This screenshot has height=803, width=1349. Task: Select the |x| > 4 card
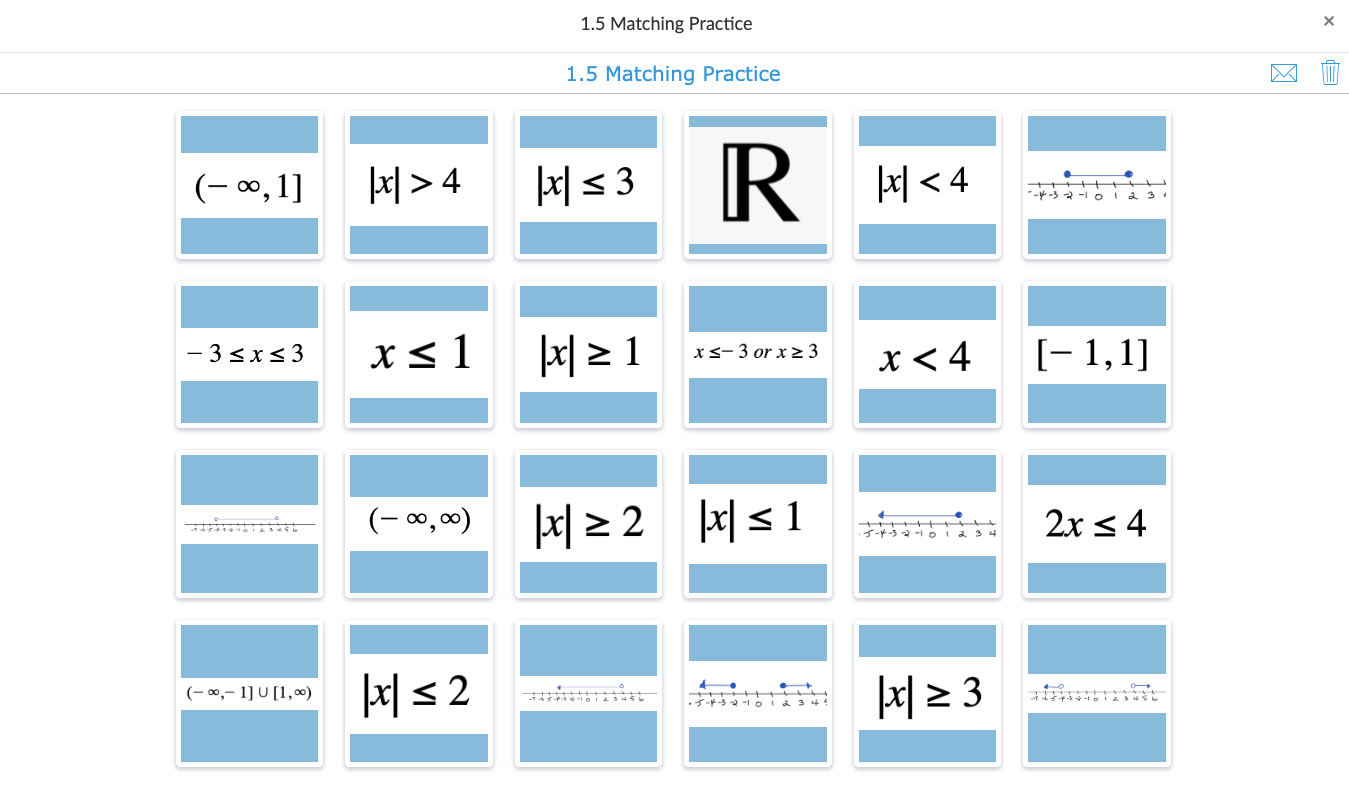(418, 184)
